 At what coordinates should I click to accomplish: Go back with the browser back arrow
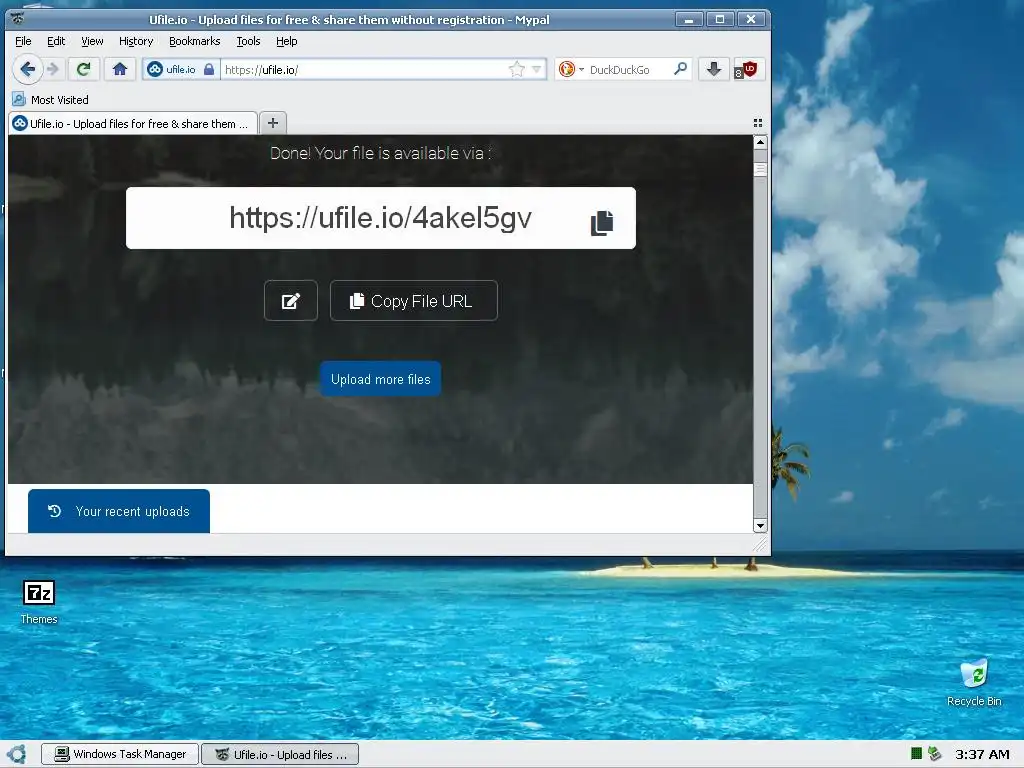(27, 69)
